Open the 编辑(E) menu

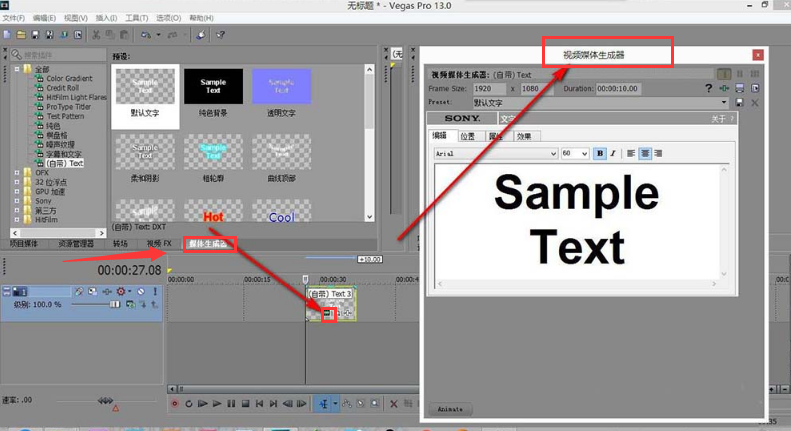click(x=44, y=18)
